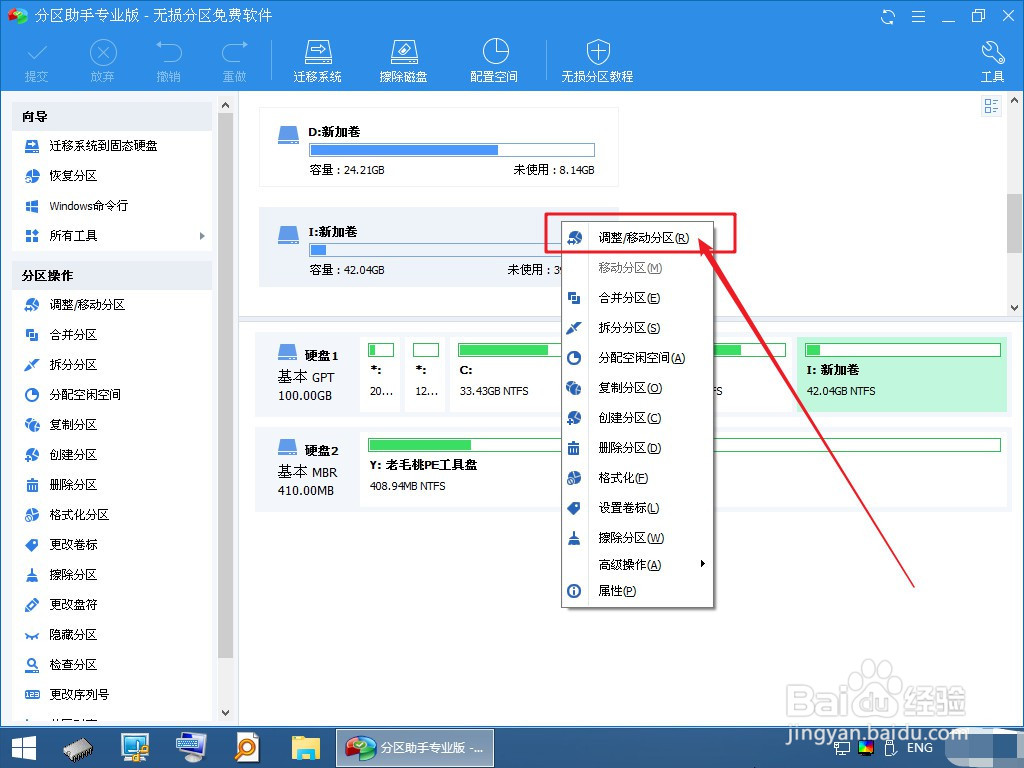Image resolution: width=1024 pixels, height=768 pixels.
Task: Open the file explorer folder on the taskbar
Action: (306, 748)
